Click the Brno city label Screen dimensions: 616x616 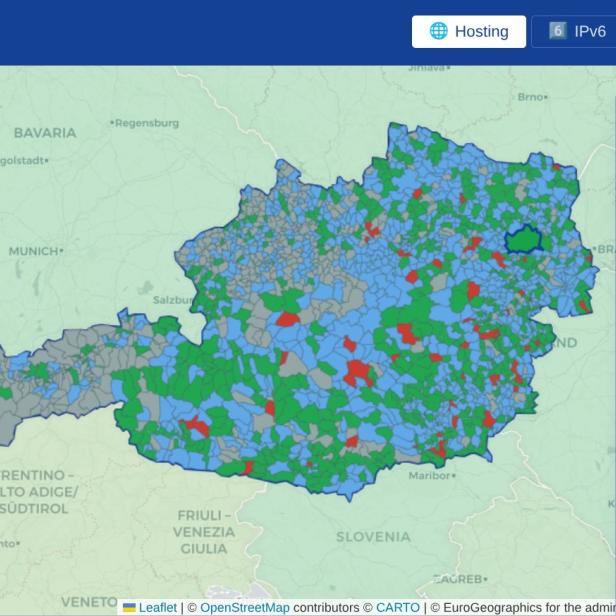click(x=532, y=97)
